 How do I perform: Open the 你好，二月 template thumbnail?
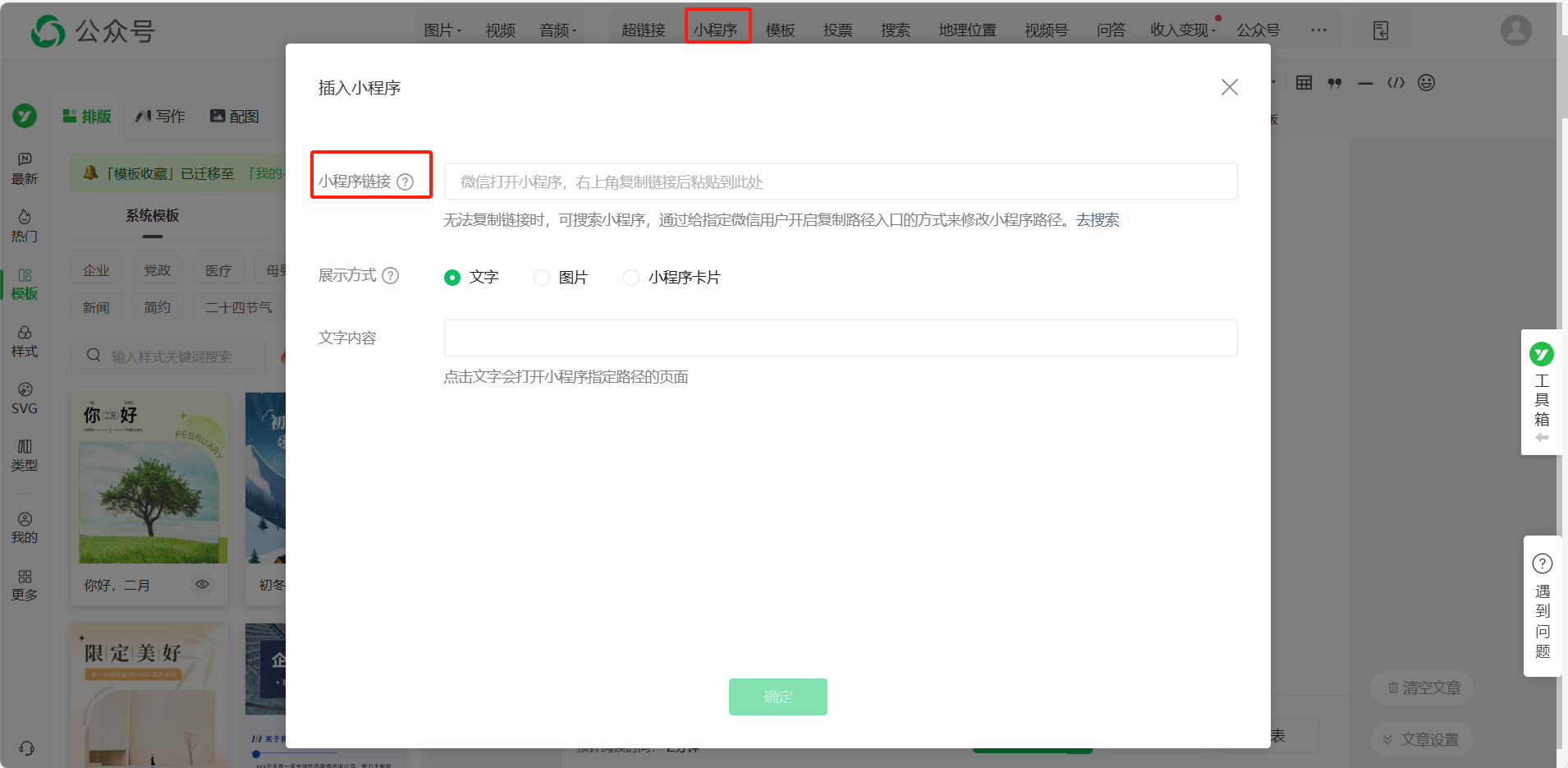tap(149, 479)
